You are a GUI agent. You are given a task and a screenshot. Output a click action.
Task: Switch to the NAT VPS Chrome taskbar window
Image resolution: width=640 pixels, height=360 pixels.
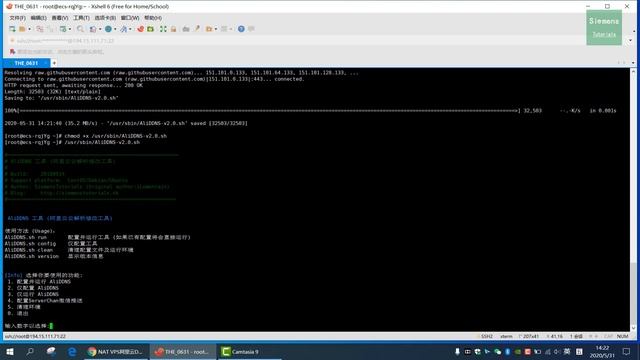pyautogui.click(x=116, y=351)
